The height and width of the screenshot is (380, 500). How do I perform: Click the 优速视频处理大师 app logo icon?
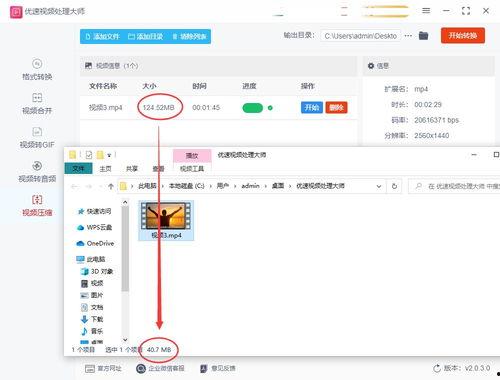pos(16,12)
